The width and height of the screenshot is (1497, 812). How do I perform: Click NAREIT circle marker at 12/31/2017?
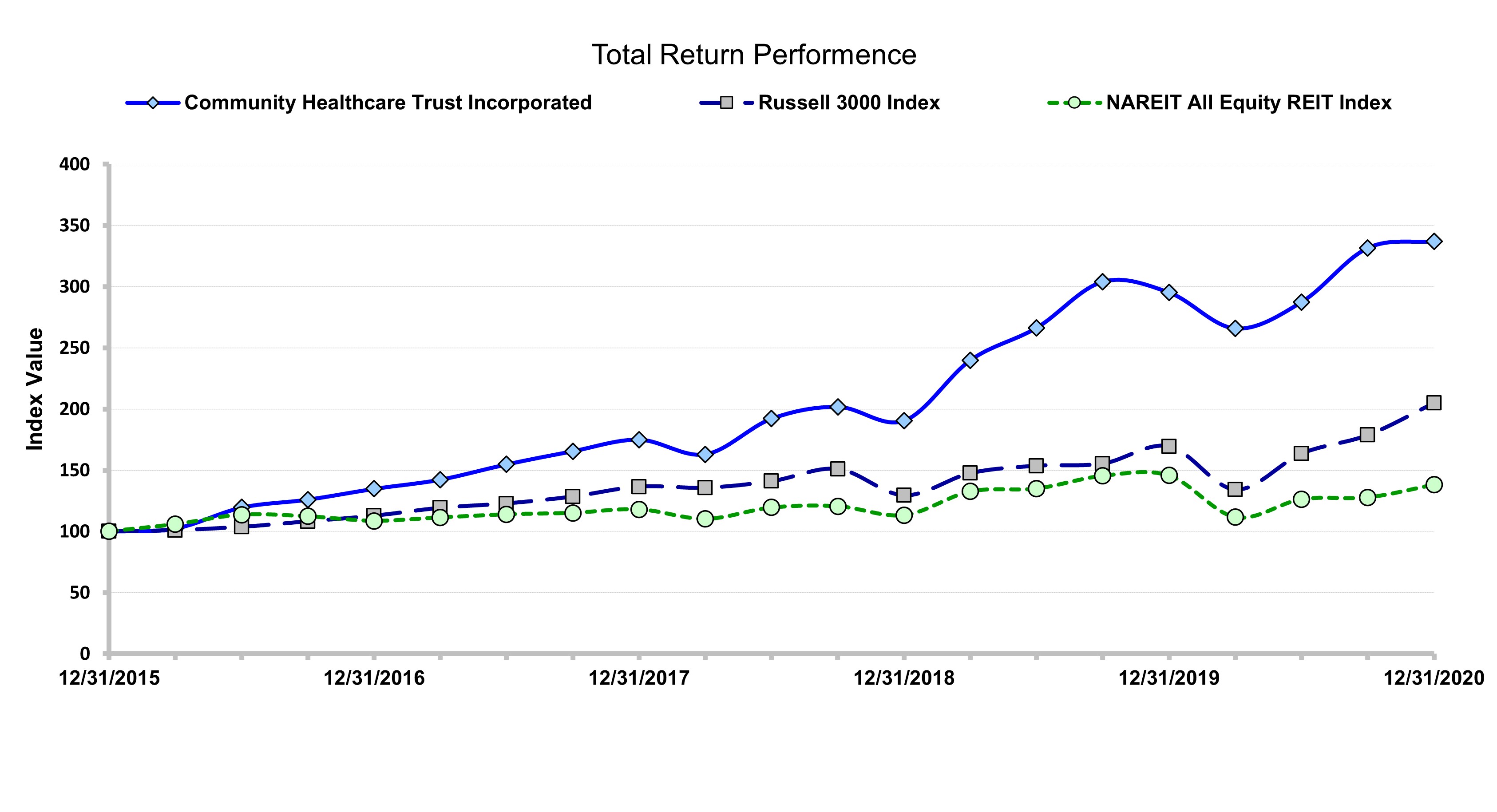coord(639,509)
